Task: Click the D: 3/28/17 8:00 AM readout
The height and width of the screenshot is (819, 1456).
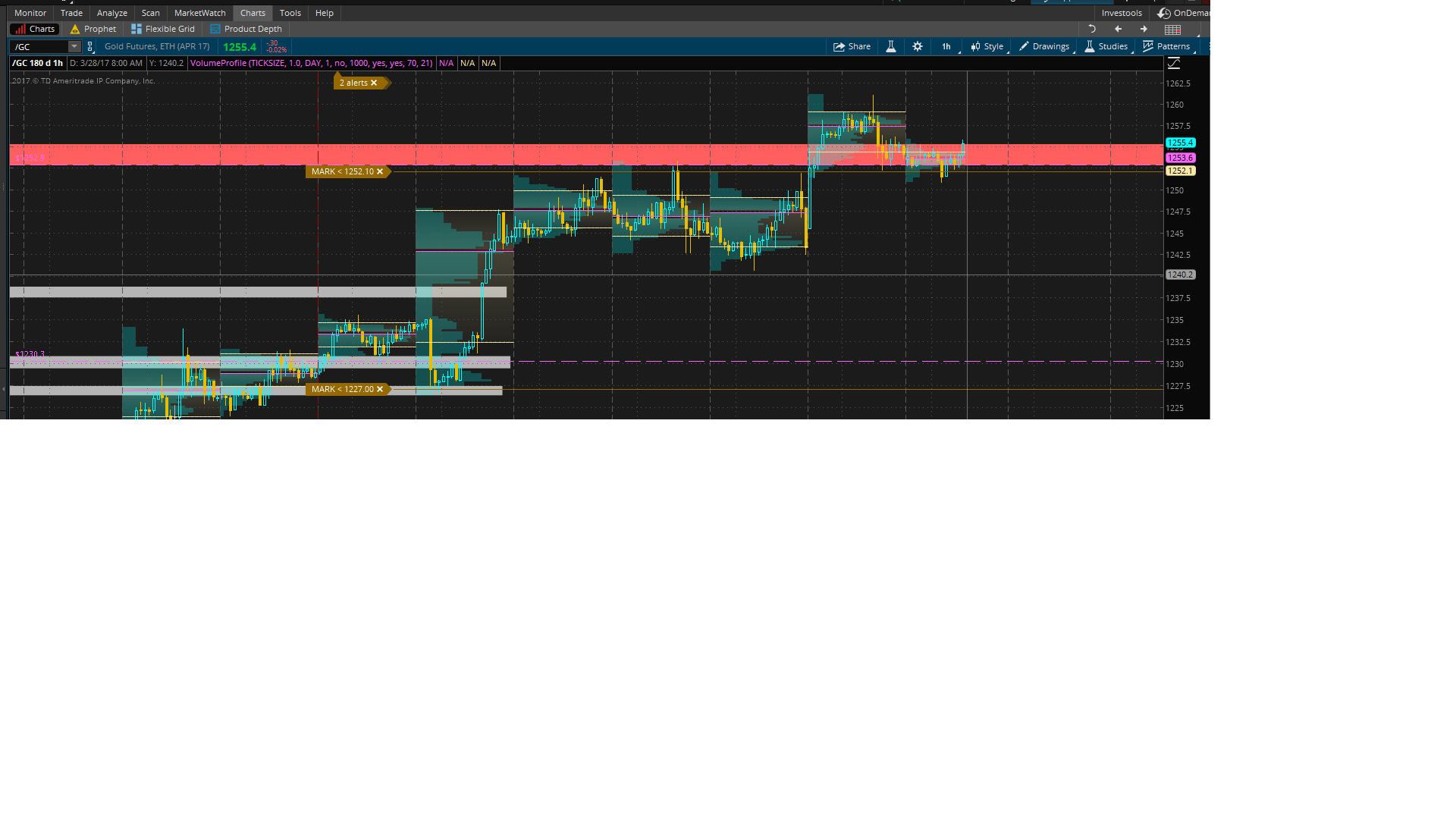Action: (106, 63)
